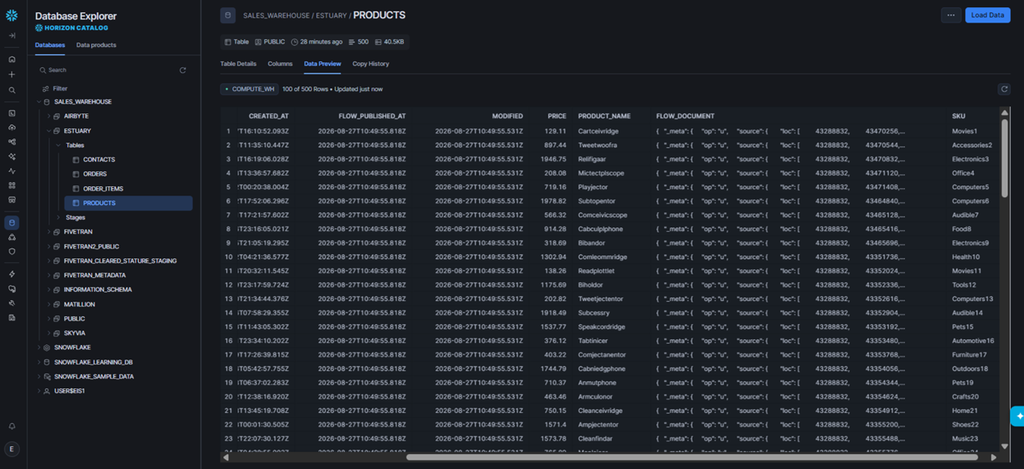Click the Load Data button
Screen dimensions: 1024x469
(987, 15)
